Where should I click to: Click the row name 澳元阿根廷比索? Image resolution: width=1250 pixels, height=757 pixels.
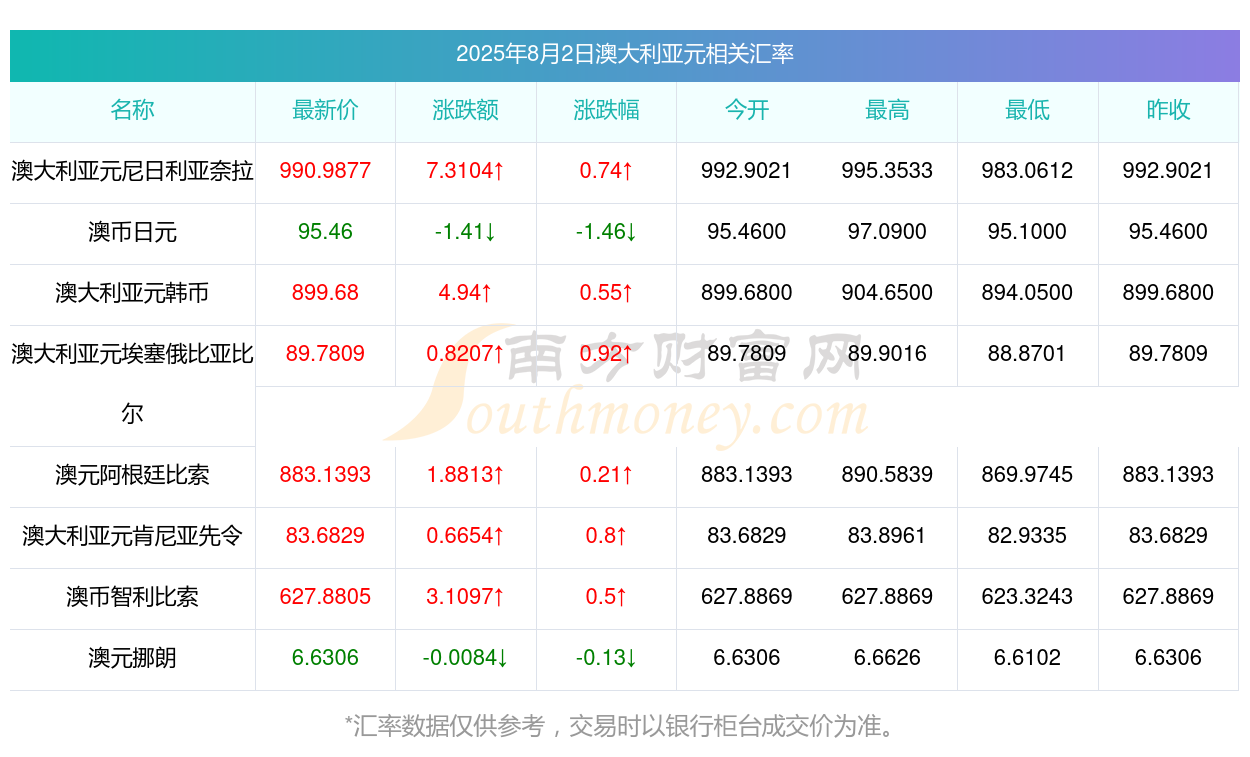pyautogui.click(x=132, y=475)
